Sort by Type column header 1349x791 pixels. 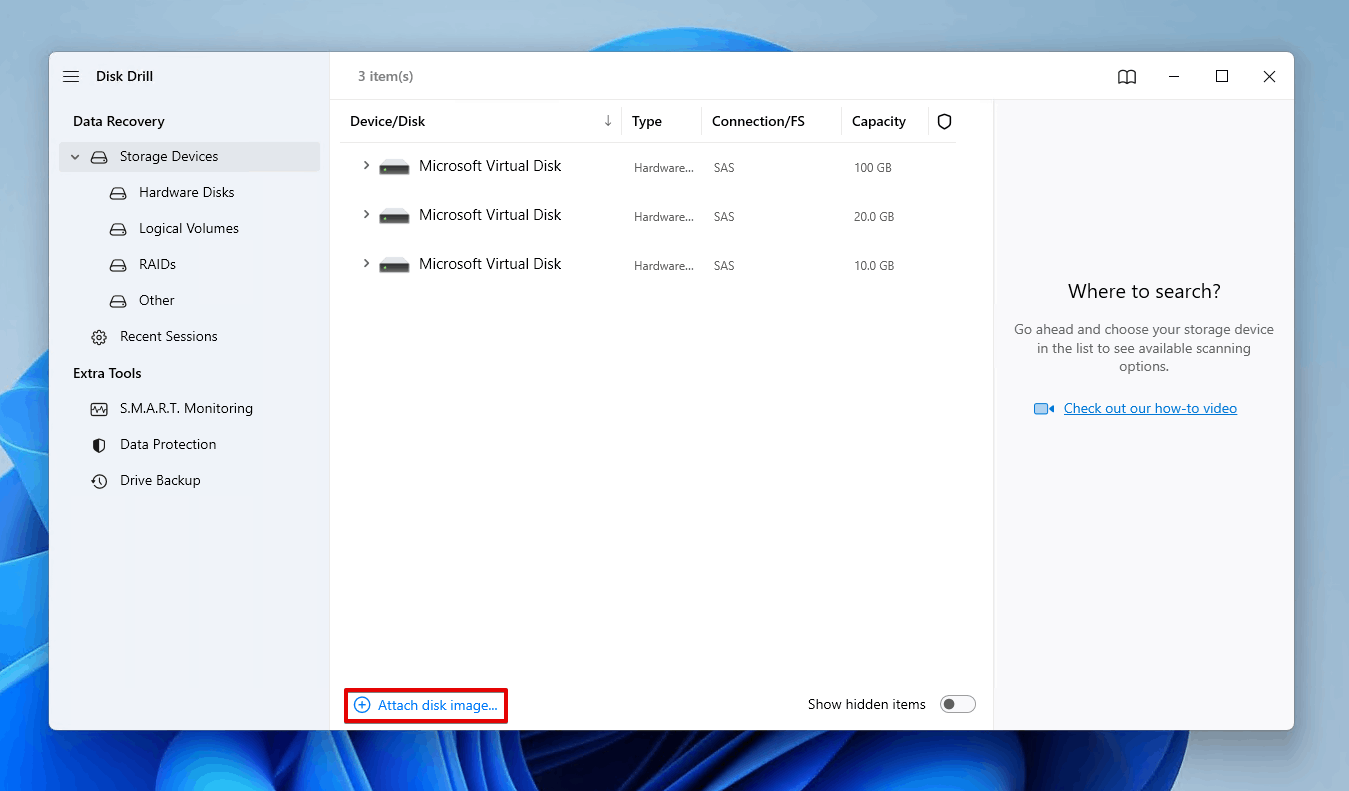[647, 121]
